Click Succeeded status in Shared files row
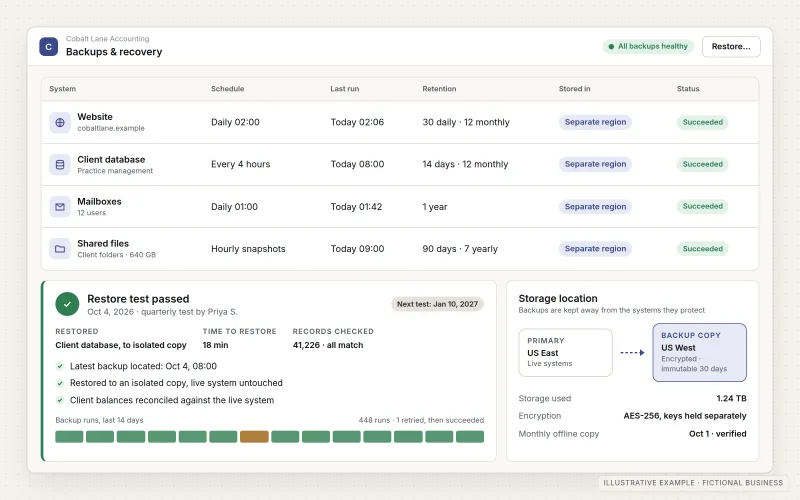Viewport: 800px width, 500px height. coord(703,248)
